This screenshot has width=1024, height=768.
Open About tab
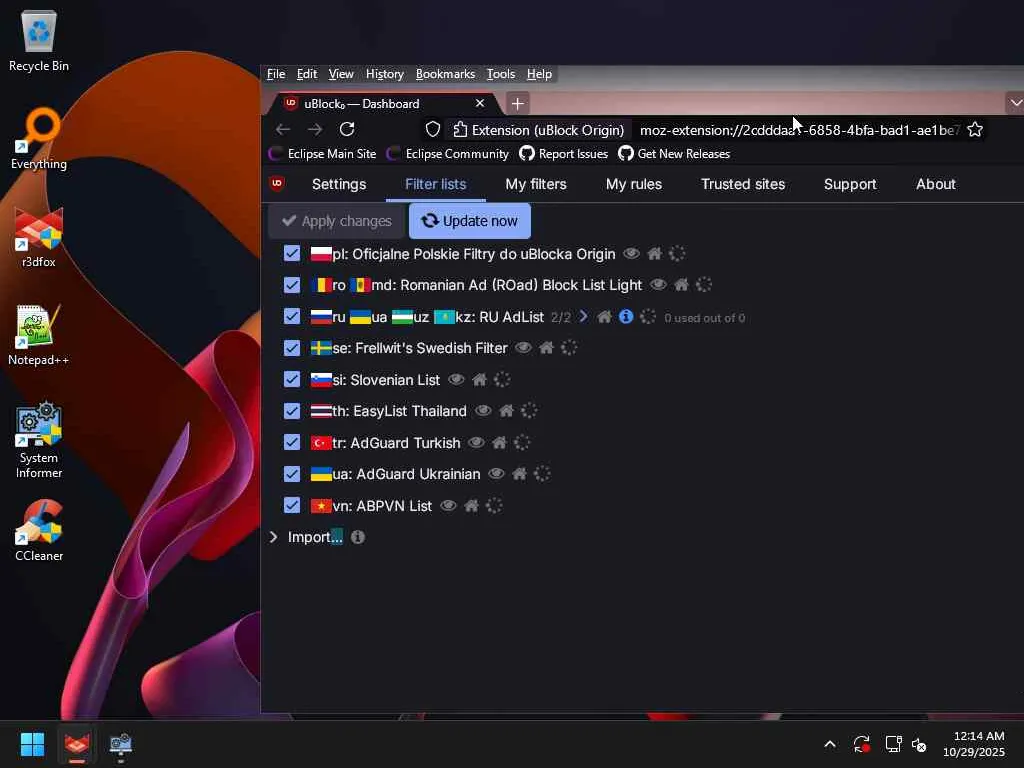click(x=935, y=184)
